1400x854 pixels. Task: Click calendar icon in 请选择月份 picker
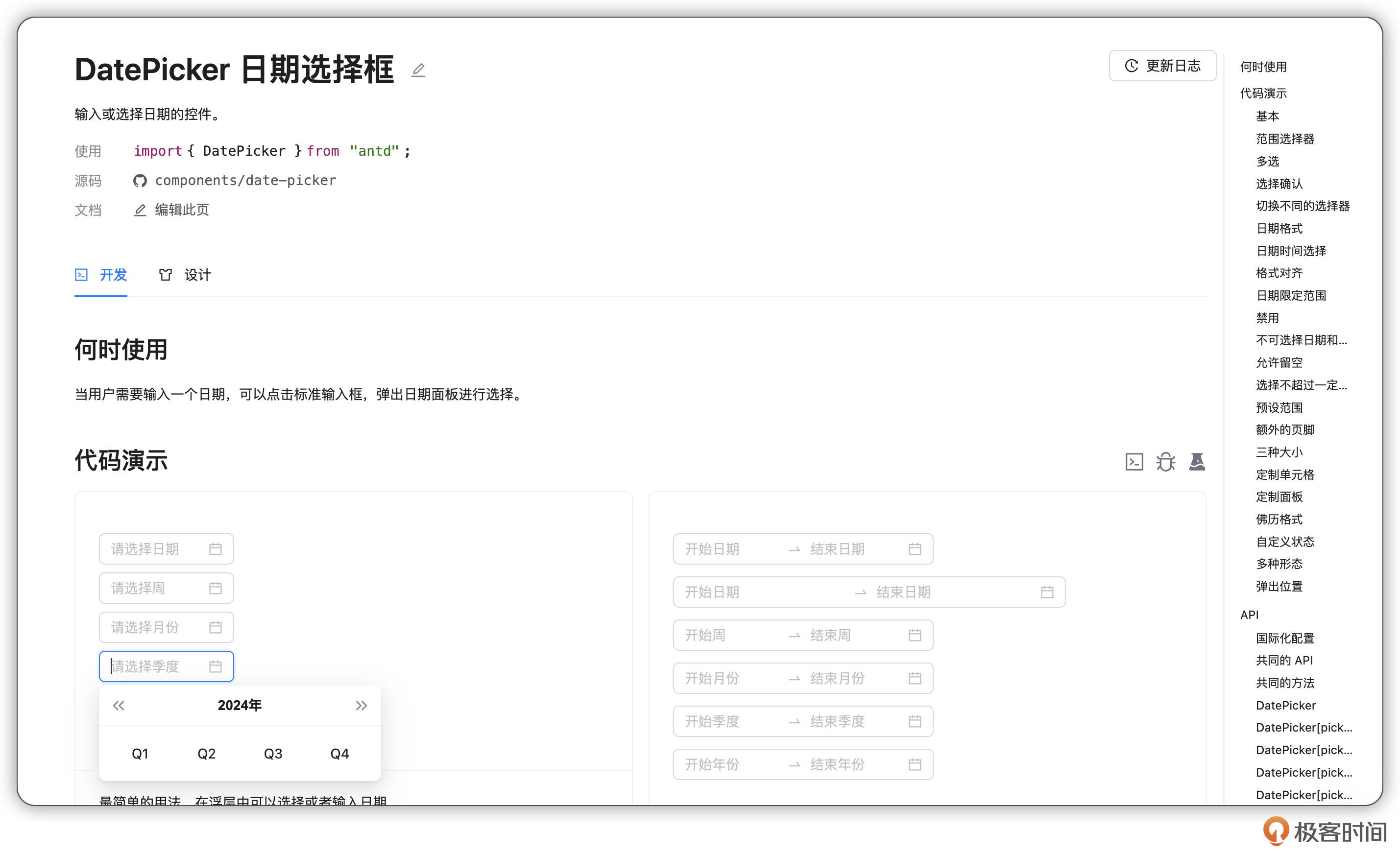tap(216, 627)
